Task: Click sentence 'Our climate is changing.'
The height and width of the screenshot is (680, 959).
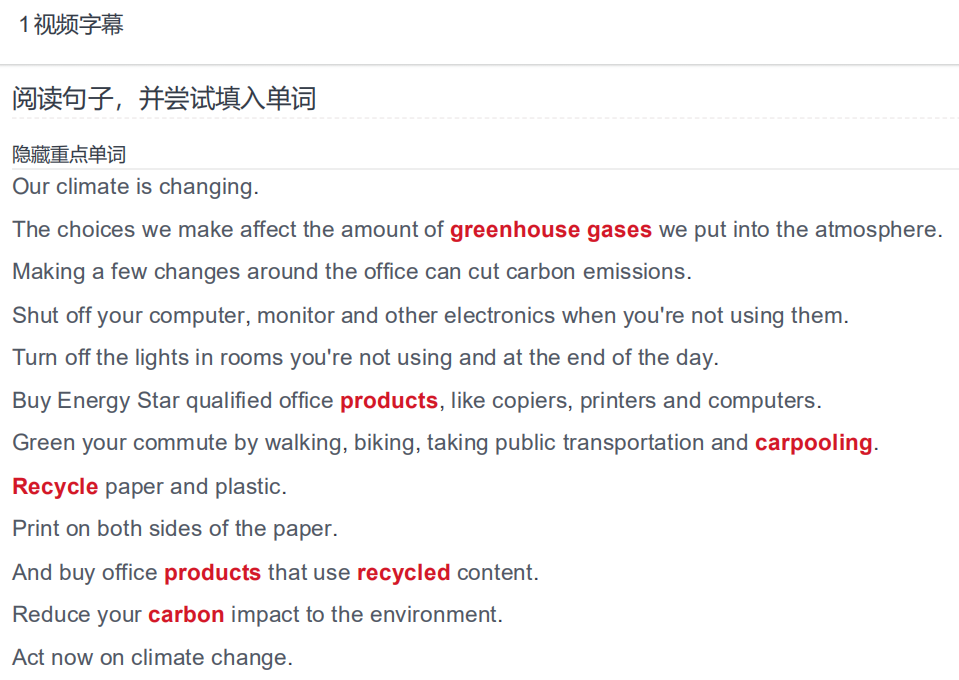Action: (136, 187)
